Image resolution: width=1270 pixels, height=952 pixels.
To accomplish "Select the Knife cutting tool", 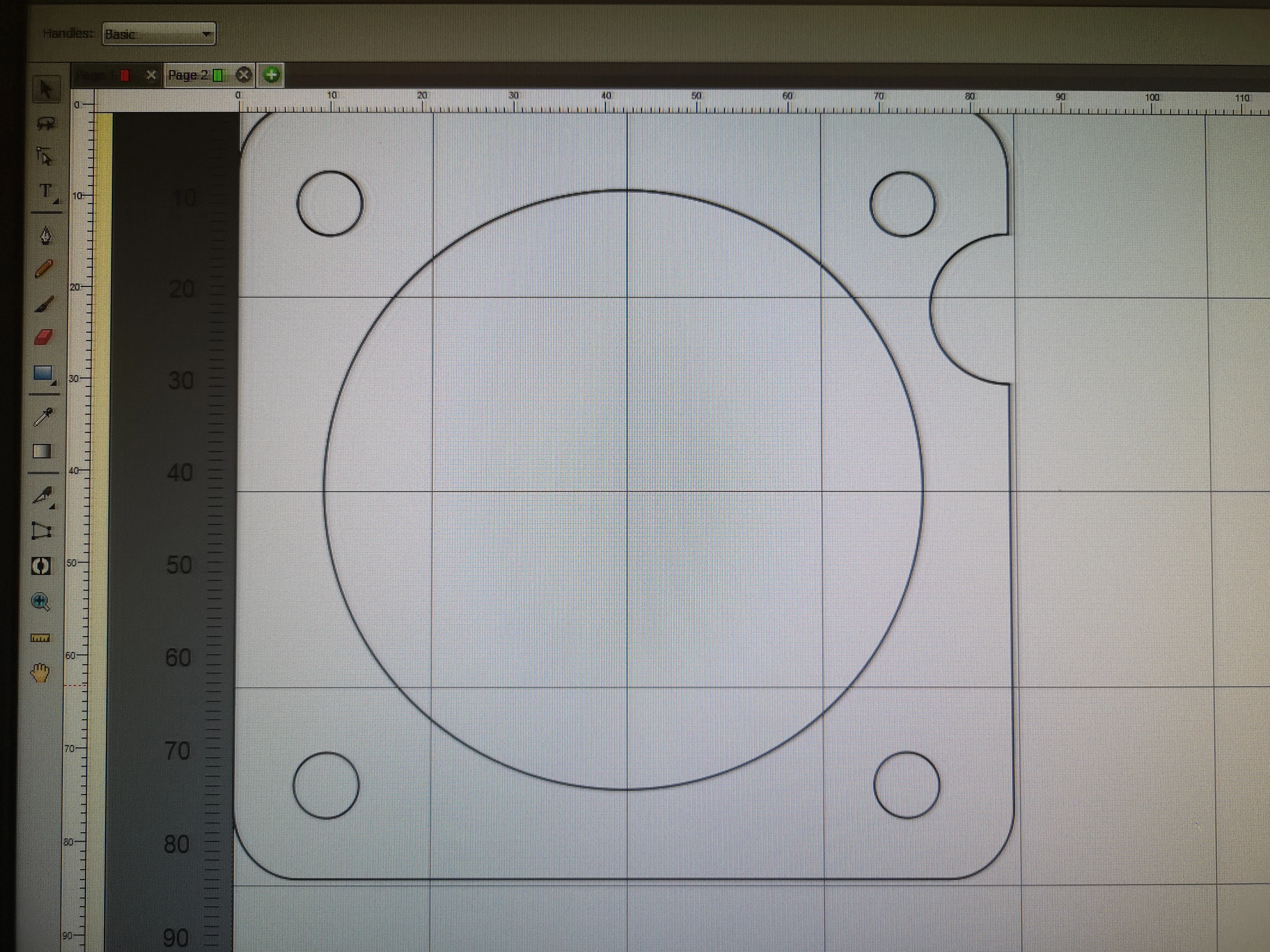I will coord(42,495).
